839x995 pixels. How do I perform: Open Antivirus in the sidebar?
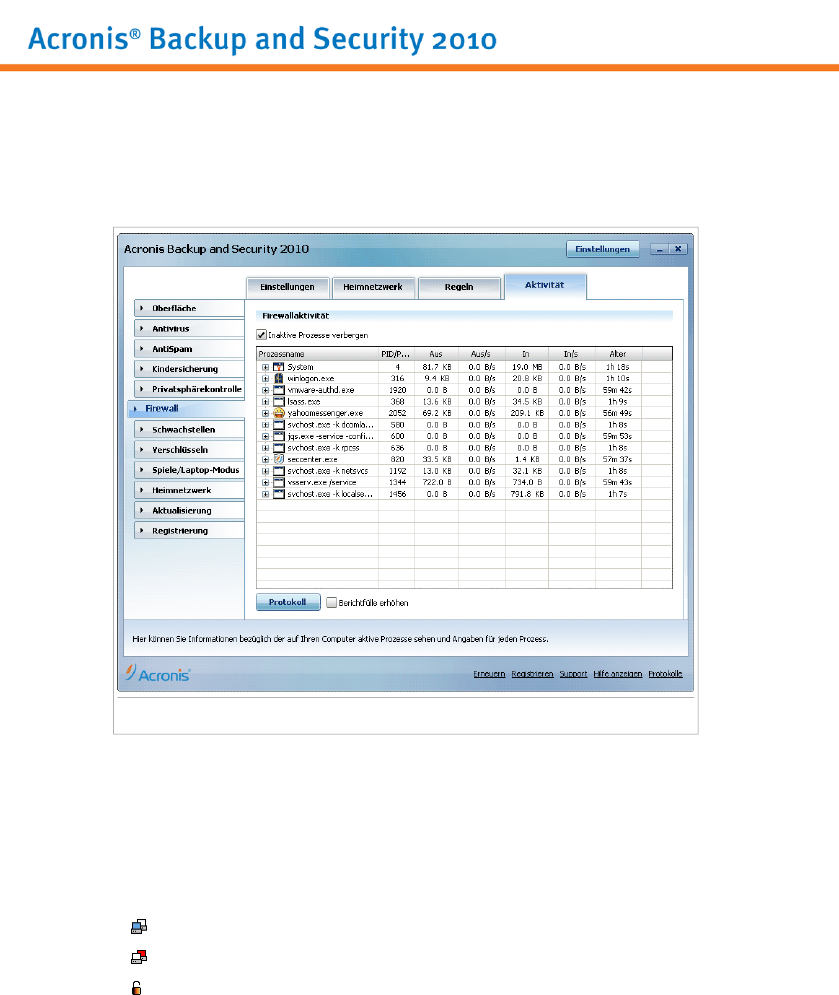[189, 328]
